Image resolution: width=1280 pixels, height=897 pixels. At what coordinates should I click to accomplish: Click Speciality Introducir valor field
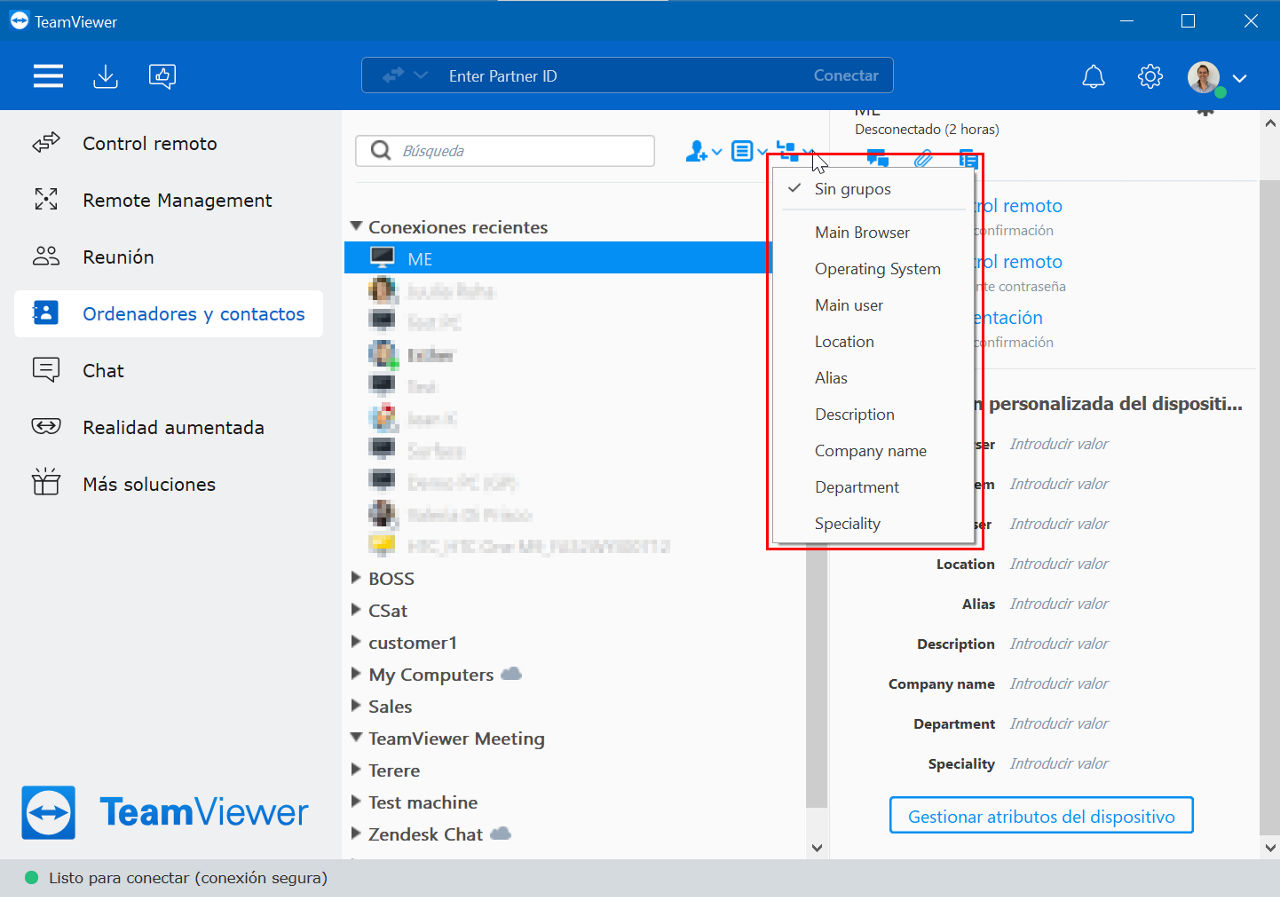point(1059,764)
